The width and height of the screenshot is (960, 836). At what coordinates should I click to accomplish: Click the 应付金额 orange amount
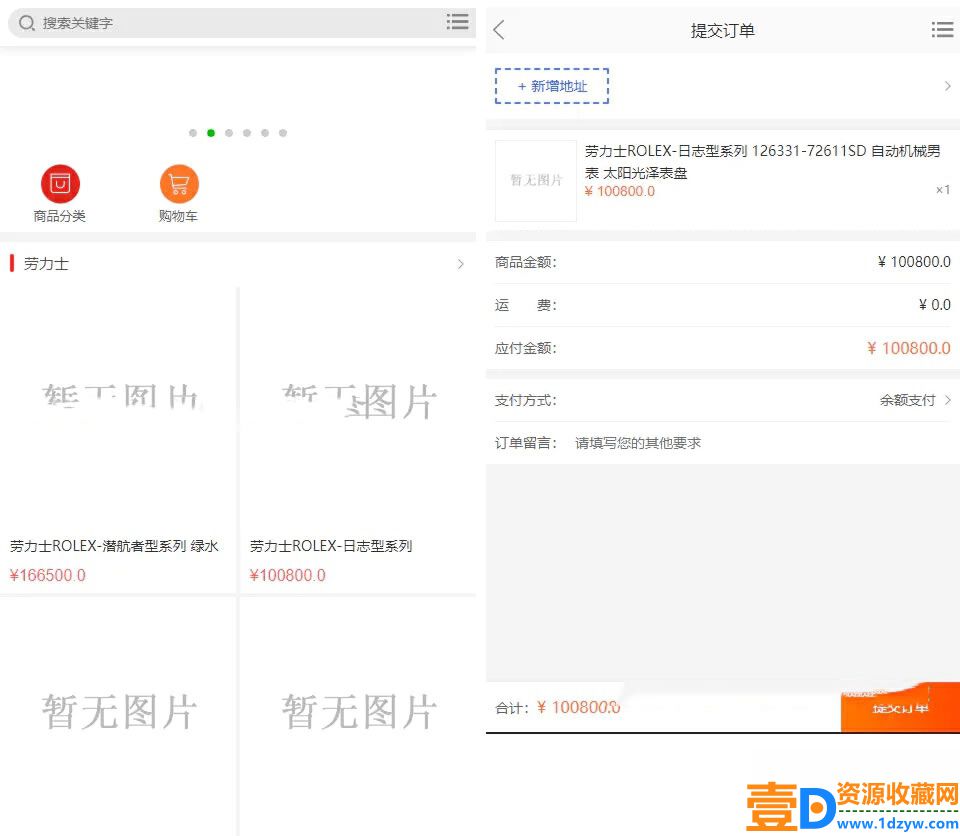click(909, 348)
